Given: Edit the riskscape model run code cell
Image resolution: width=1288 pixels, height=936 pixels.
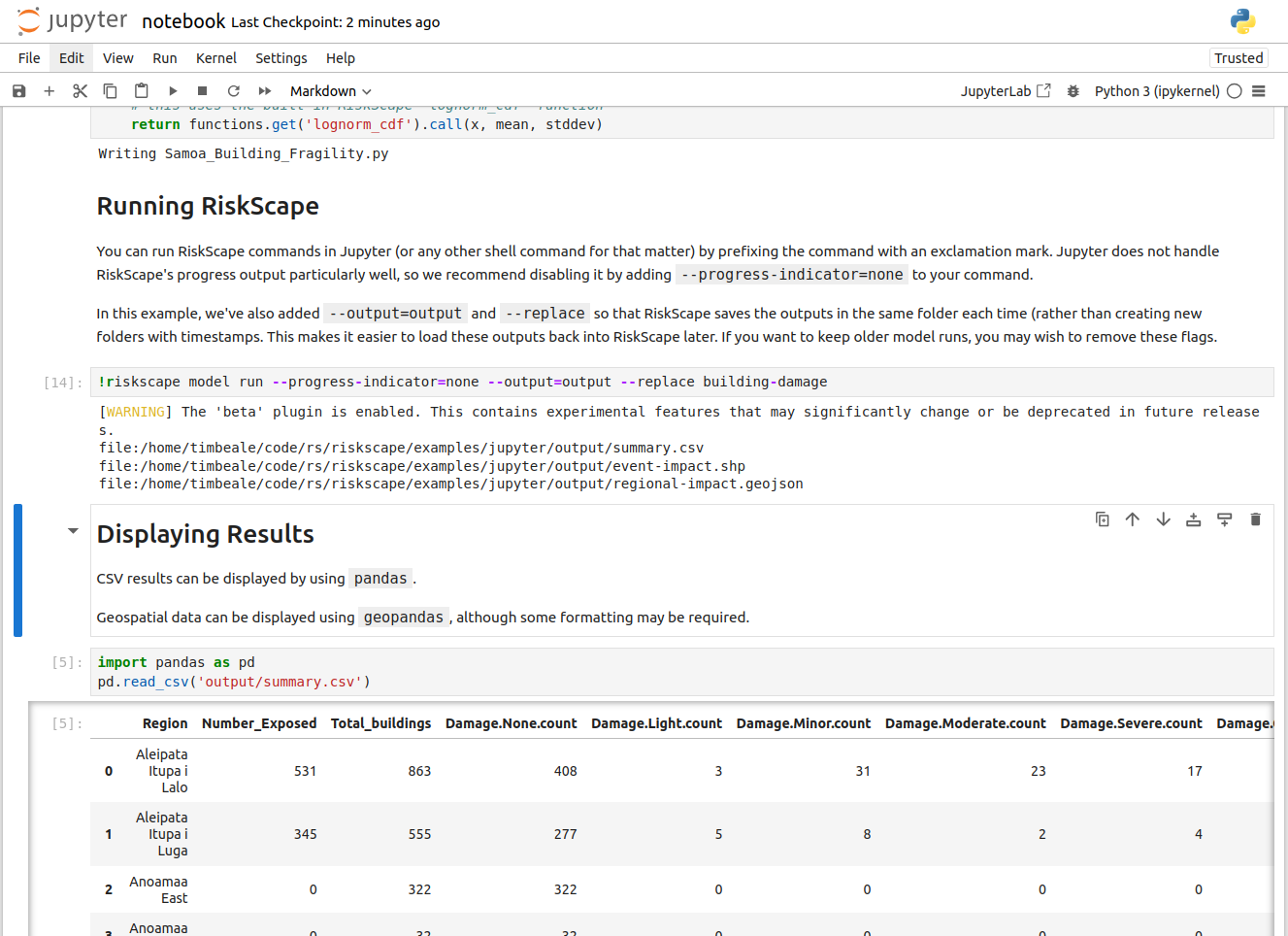Looking at the screenshot, I should [x=681, y=383].
